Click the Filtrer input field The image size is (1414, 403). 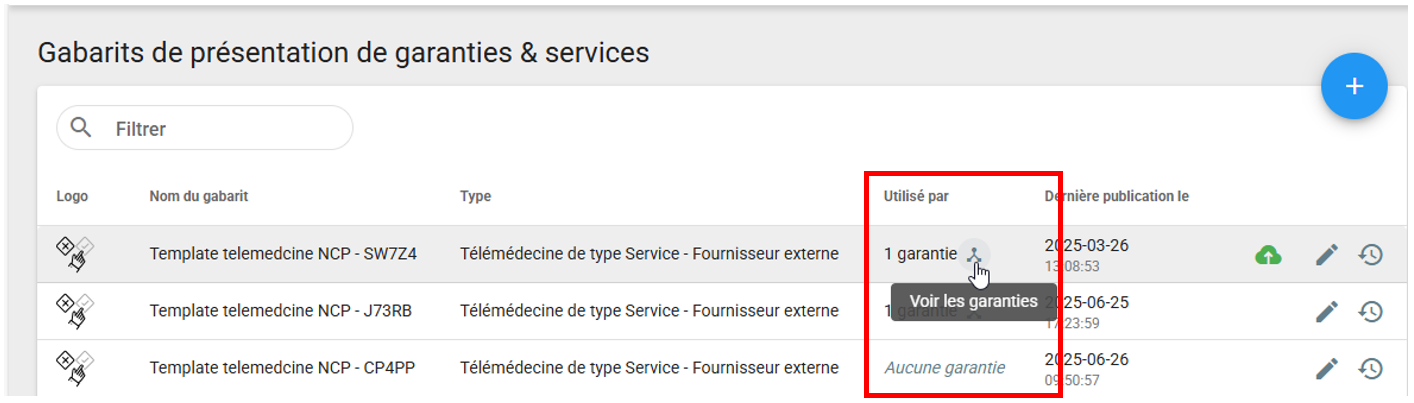tap(225, 129)
